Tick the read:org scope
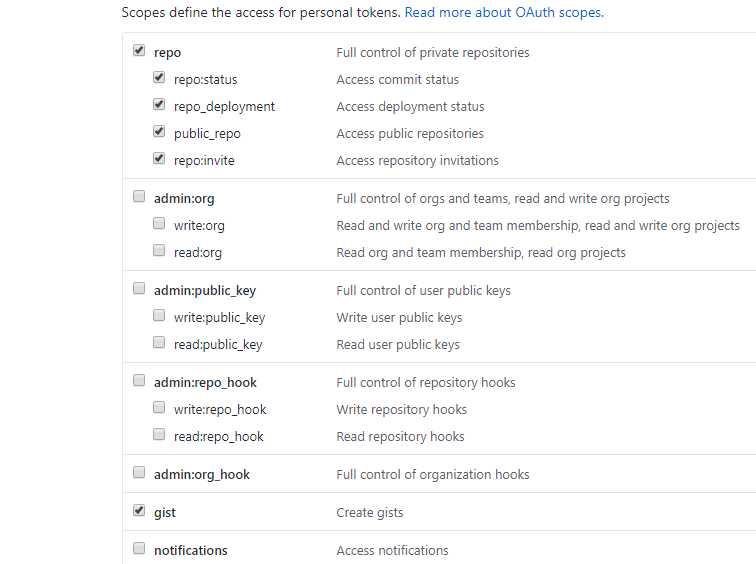The height and width of the screenshot is (564, 756). coord(159,250)
